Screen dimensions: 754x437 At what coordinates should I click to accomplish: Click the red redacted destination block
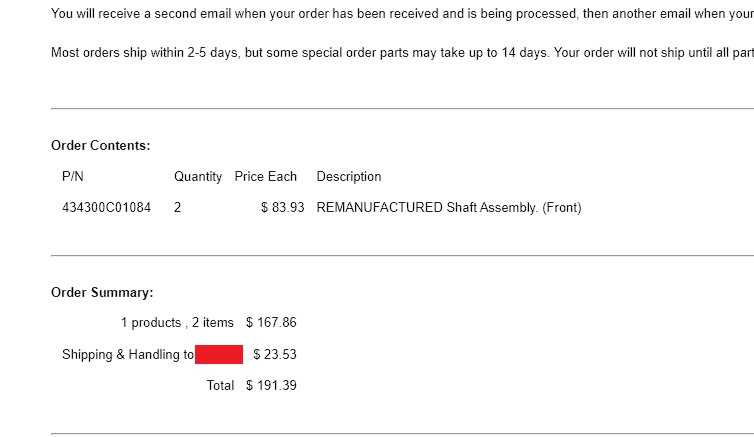(219, 354)
